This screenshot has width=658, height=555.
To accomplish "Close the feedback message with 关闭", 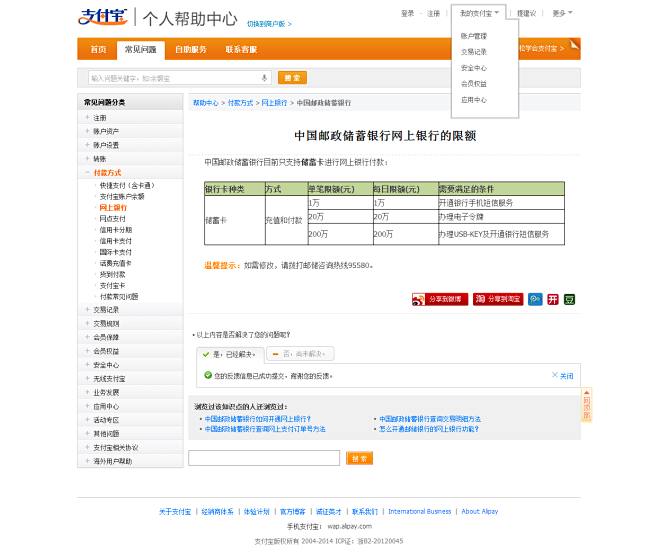I will click(x=563, y=375).
